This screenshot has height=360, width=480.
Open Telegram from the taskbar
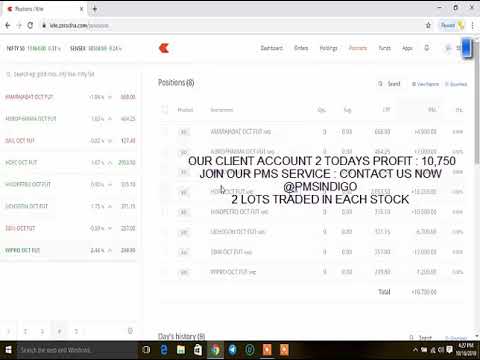click(x=233, y=350)
